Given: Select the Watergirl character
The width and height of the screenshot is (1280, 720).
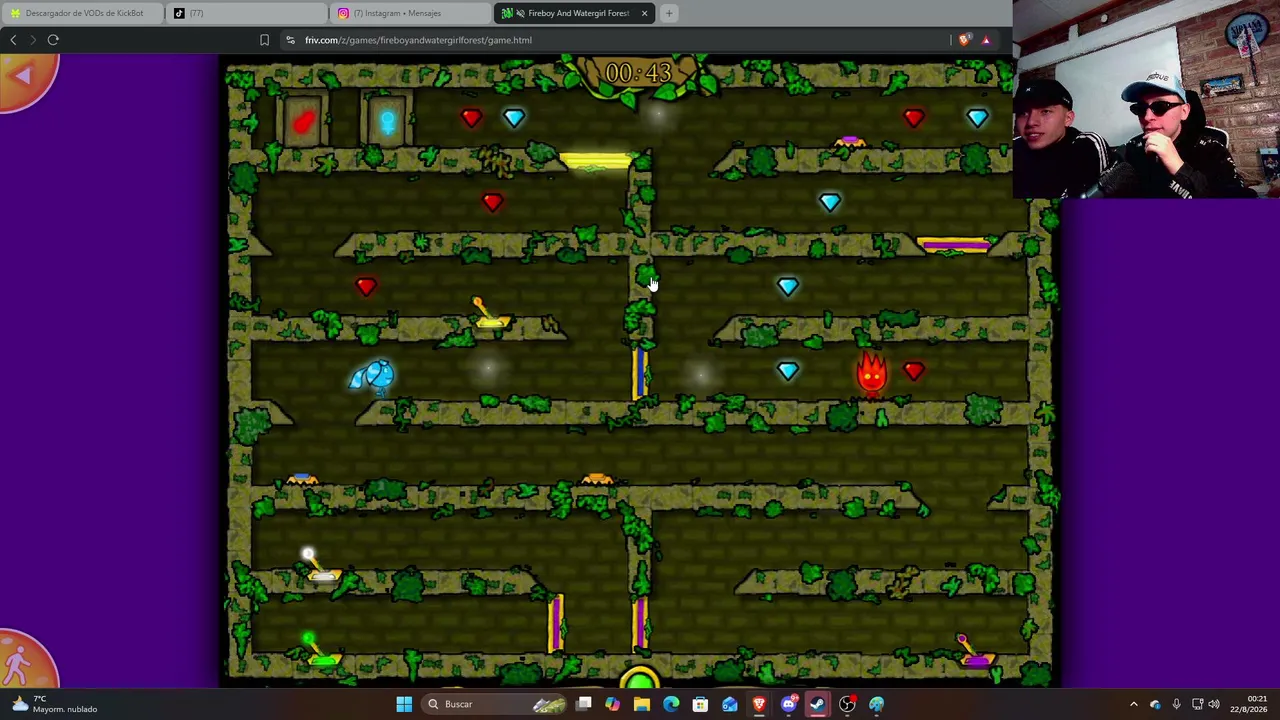Looking at the screenshot, I should [374, 376].
